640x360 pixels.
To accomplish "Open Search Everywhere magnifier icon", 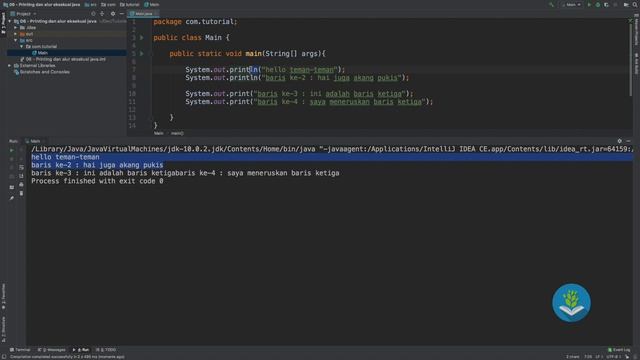I will click(x=636, y=4).
